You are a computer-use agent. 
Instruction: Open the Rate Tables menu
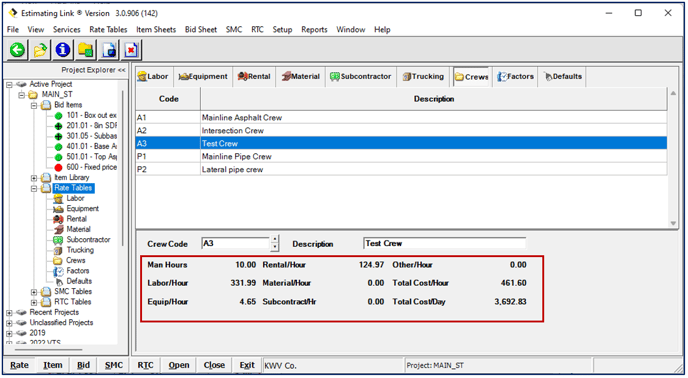point(108,30)
